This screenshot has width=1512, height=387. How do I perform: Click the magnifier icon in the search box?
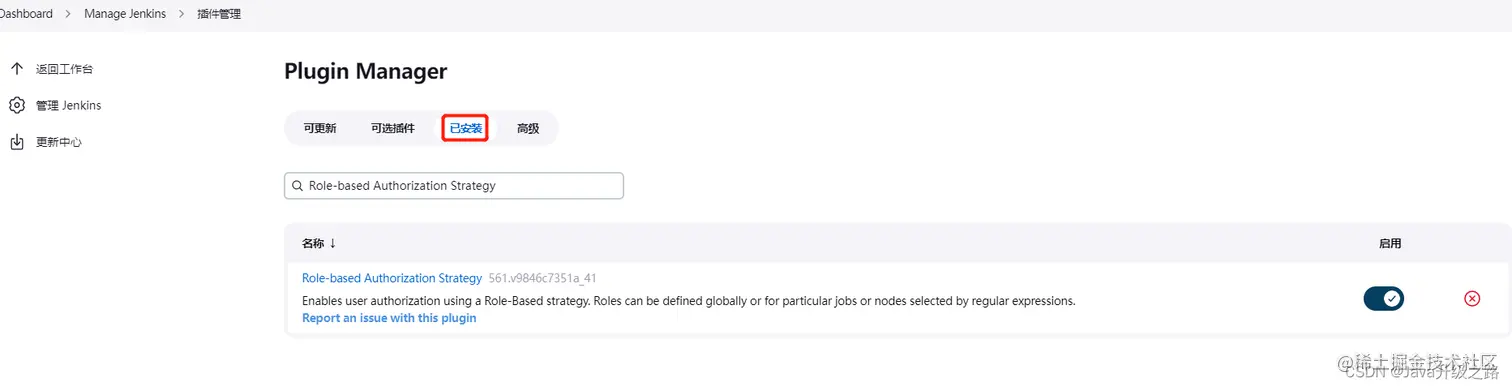[297, 186]
